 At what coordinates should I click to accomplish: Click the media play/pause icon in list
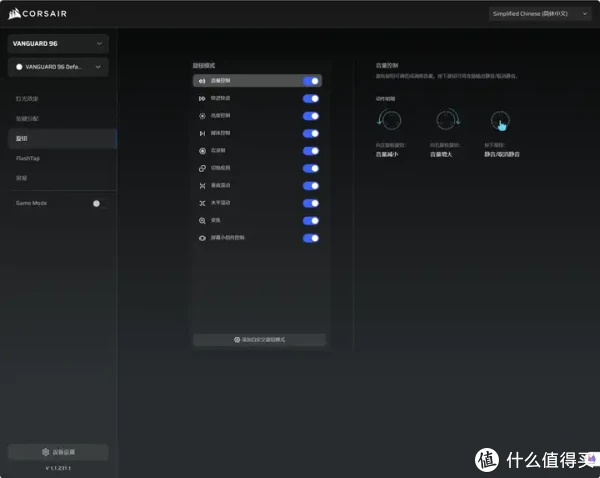tap(202, 133)
